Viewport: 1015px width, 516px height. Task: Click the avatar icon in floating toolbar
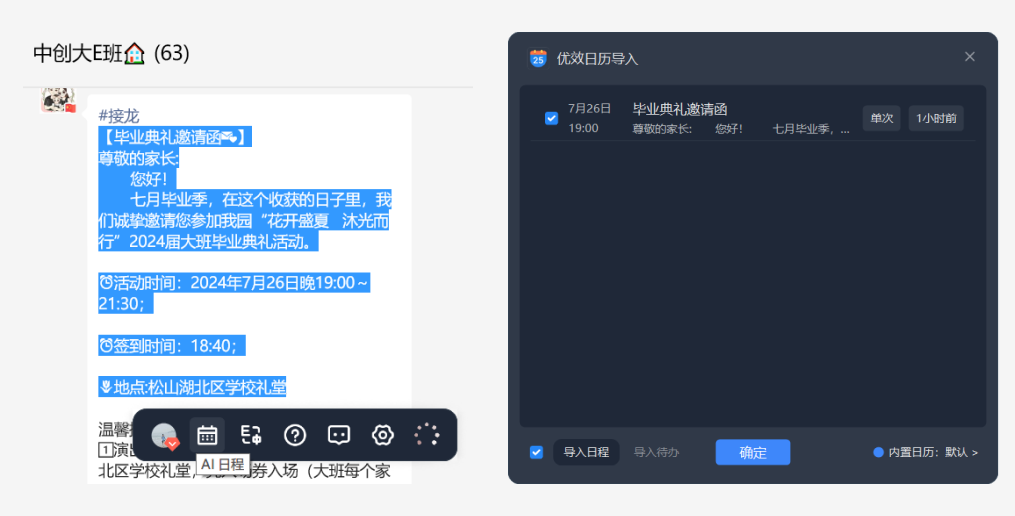click(164, 435)
